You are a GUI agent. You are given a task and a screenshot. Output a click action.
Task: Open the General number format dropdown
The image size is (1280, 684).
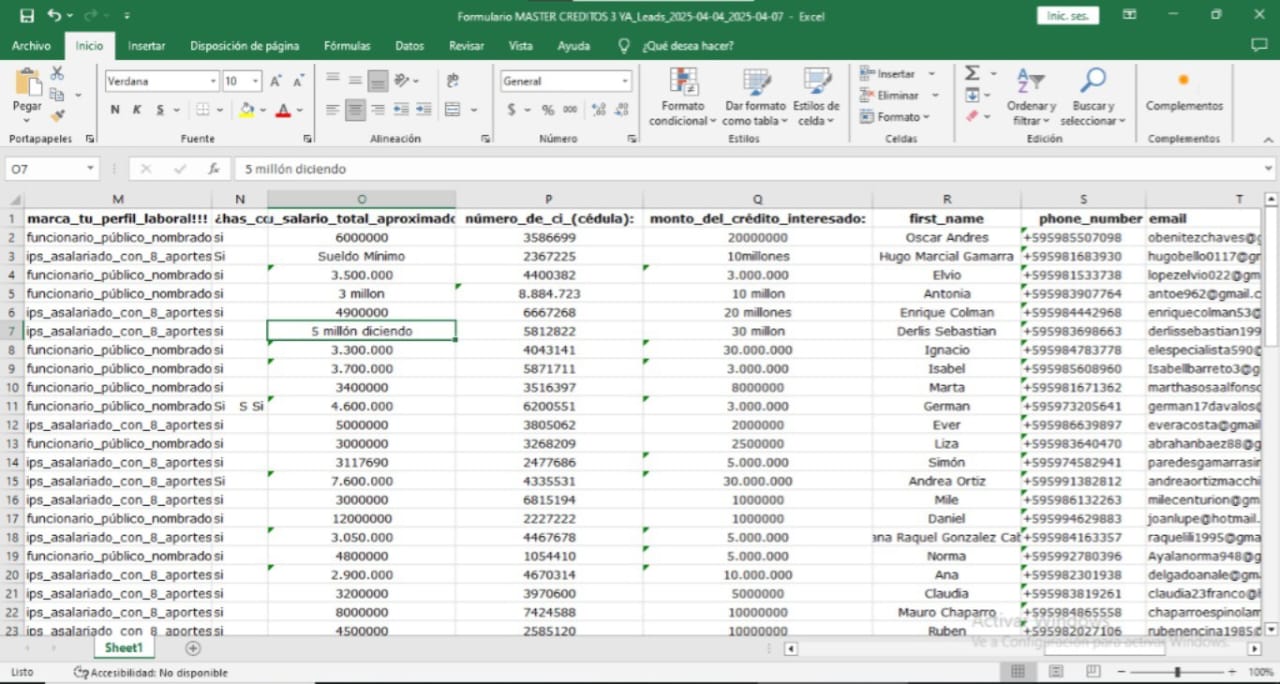(626, 81)
